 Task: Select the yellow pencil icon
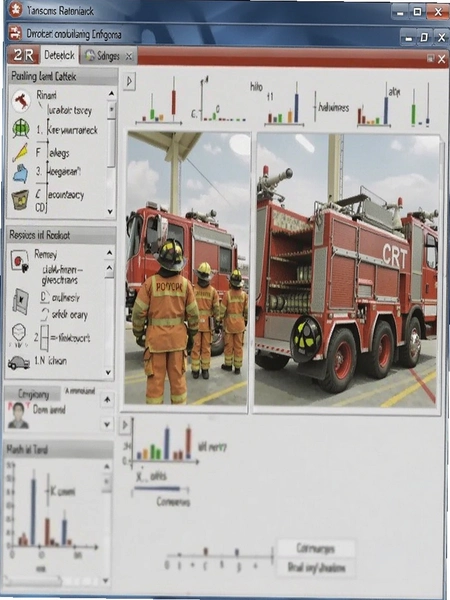tap(20, 152)
